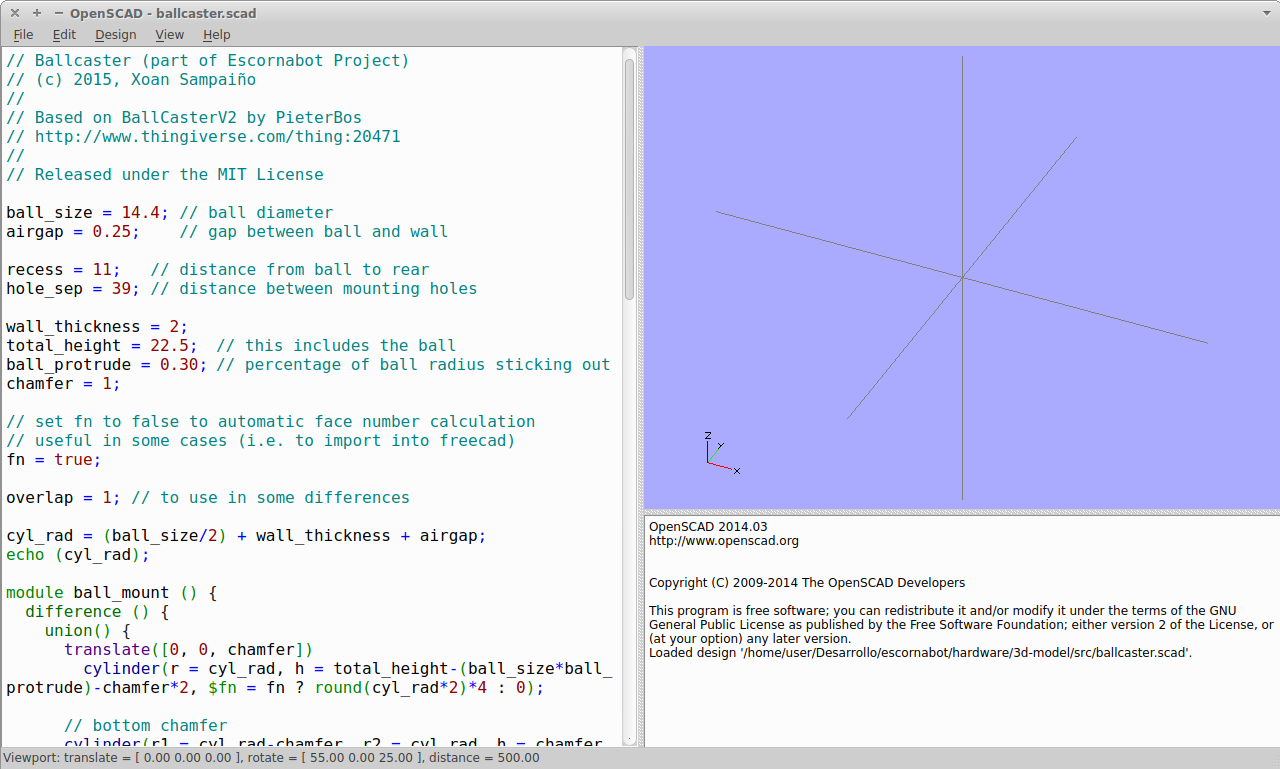
Task: Click the editor's vertical scrollbar thumb
Action: point(629,178)
